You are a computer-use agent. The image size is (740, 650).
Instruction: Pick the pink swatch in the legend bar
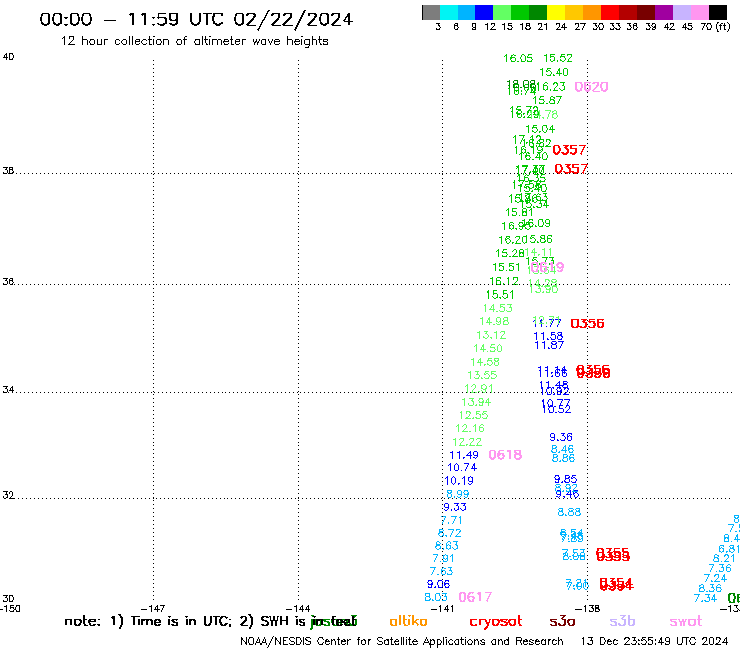(699, 12)
